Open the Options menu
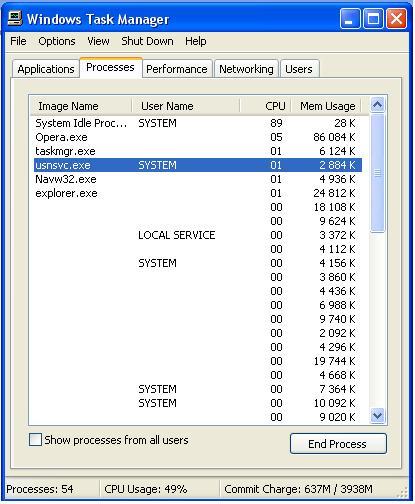 pyautogui.click(x=57, y=41)
